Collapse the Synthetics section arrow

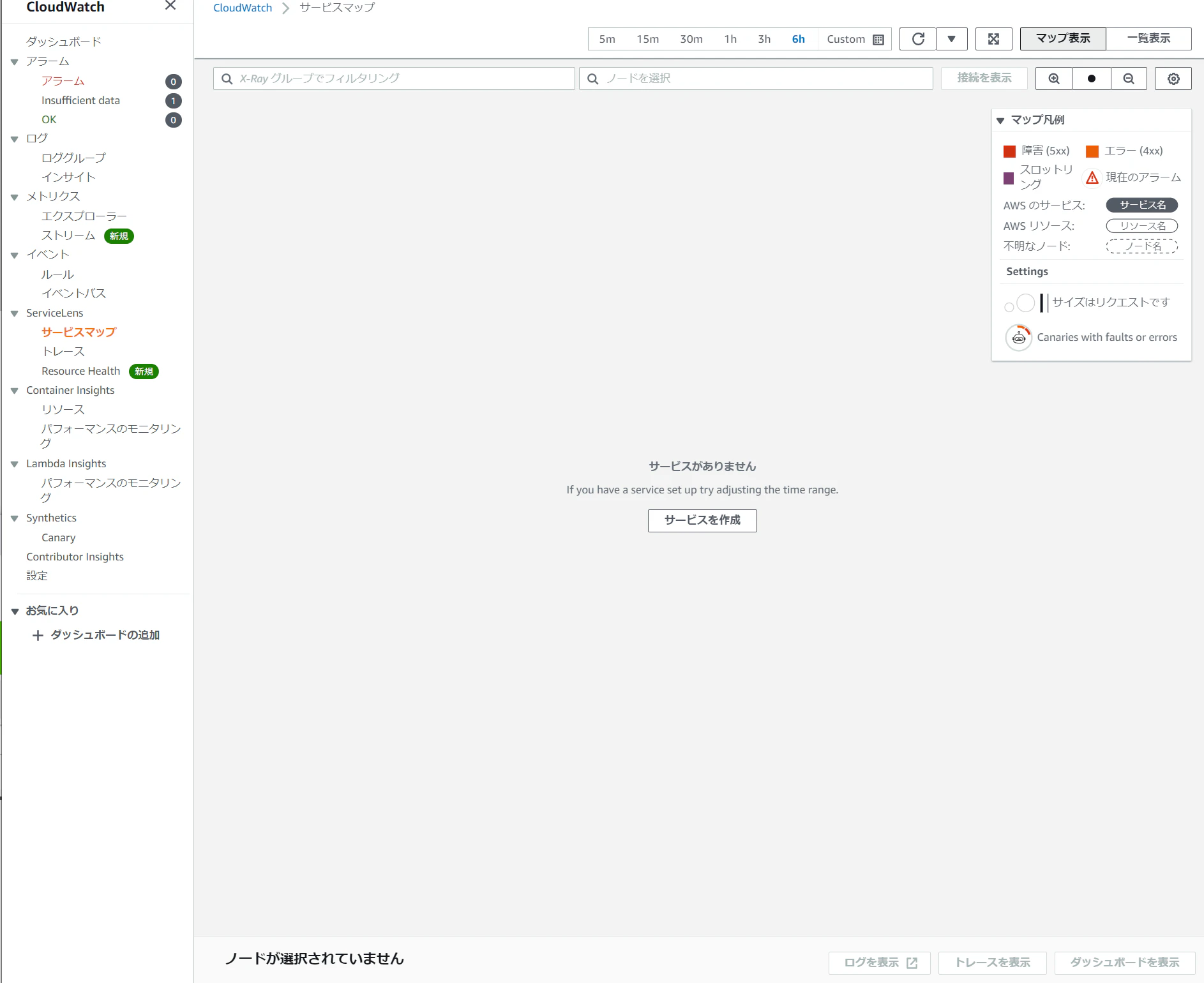[15, 518]
